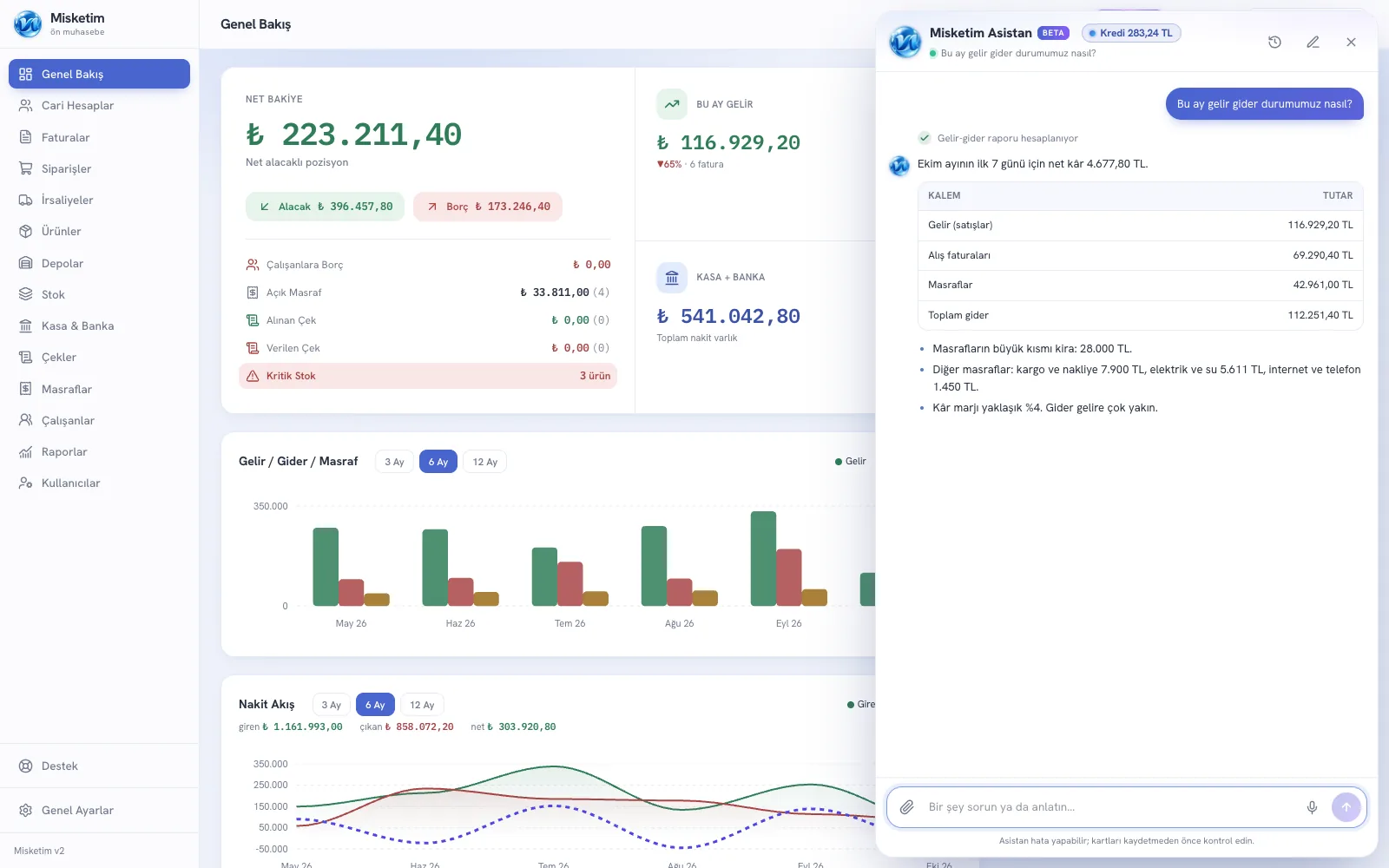This screenshot has height=868, width=1389.
Task: Click the Borç ₺ 173.246,40 pill
Action: click(488, 207)
